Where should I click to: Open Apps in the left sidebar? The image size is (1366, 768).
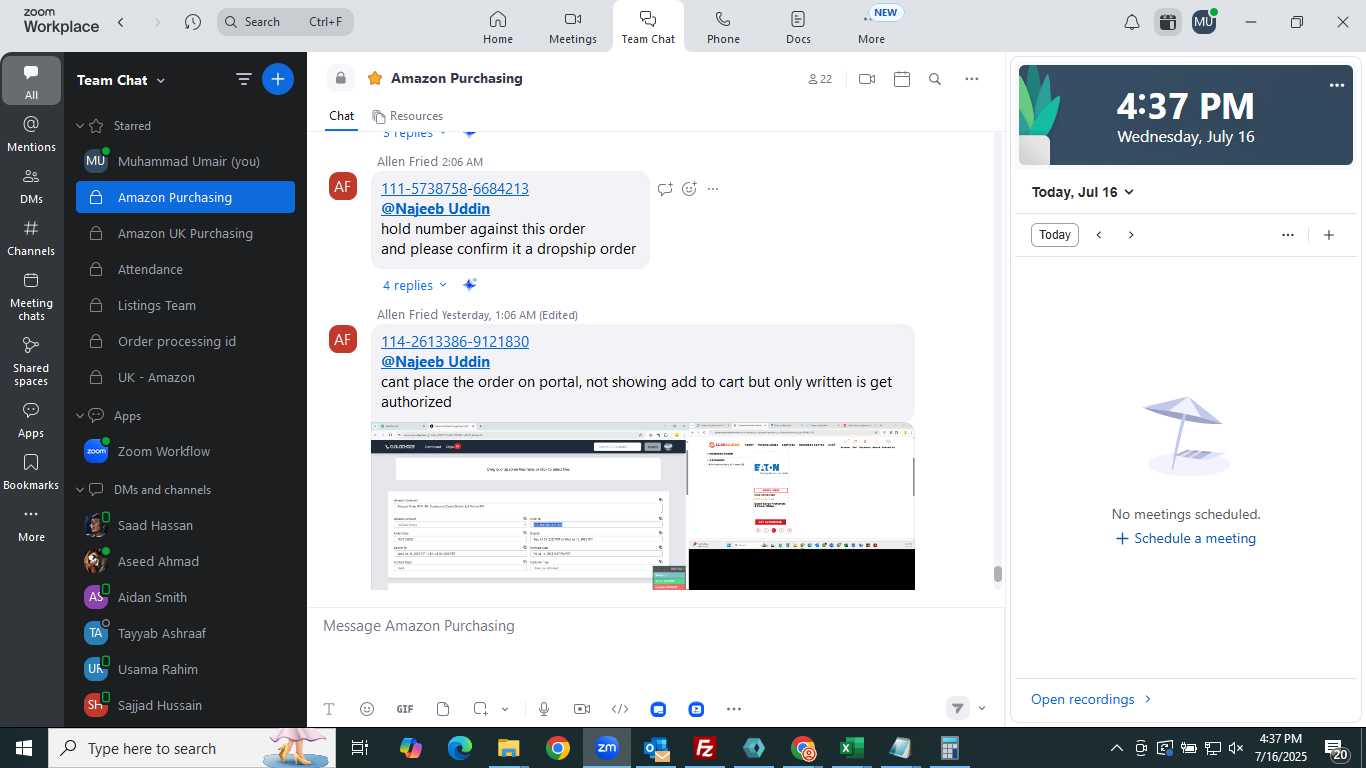click(31, 420)
